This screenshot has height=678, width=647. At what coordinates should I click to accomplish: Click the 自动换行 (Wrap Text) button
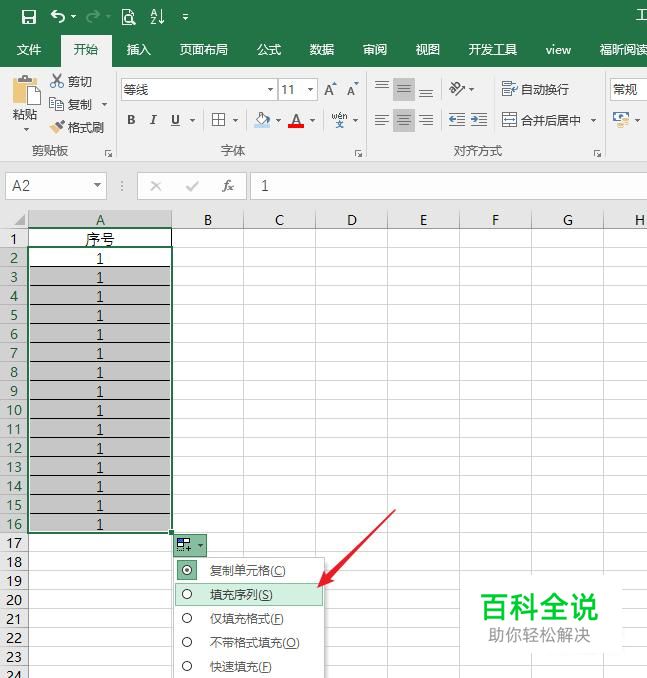[x=535, y=89]
